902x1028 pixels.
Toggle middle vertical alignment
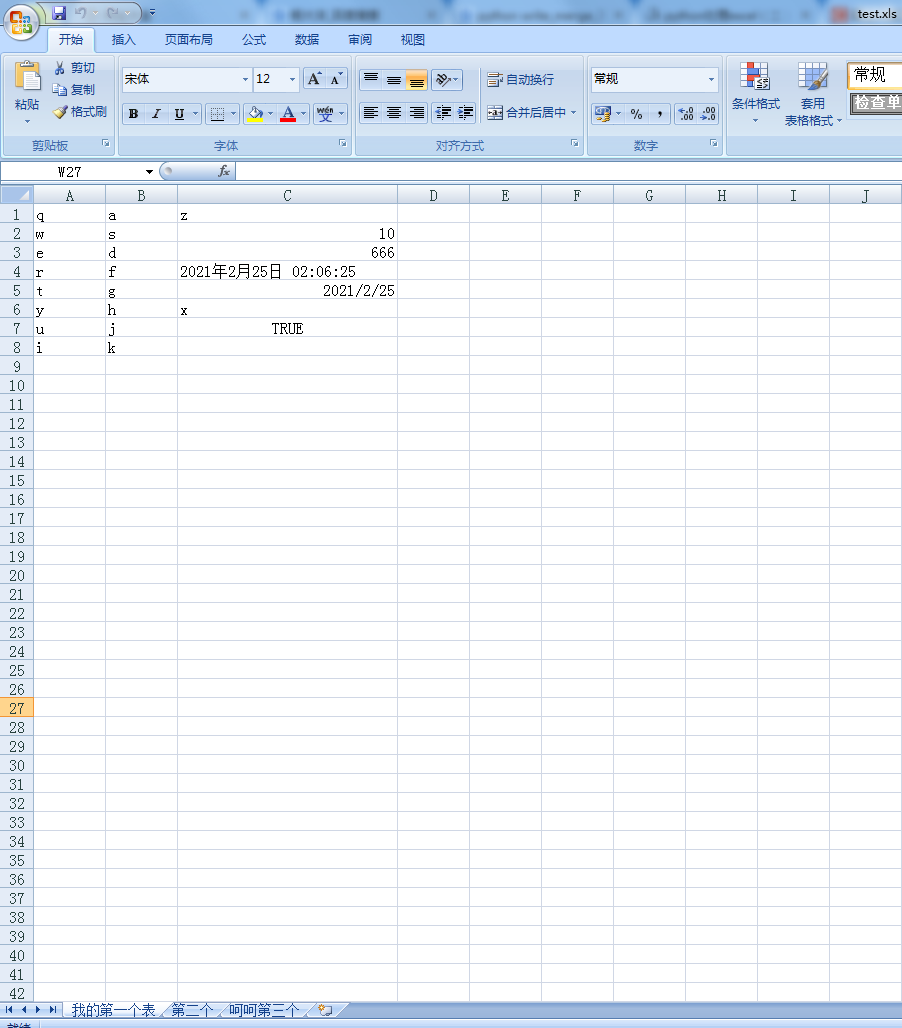(394, 79)
